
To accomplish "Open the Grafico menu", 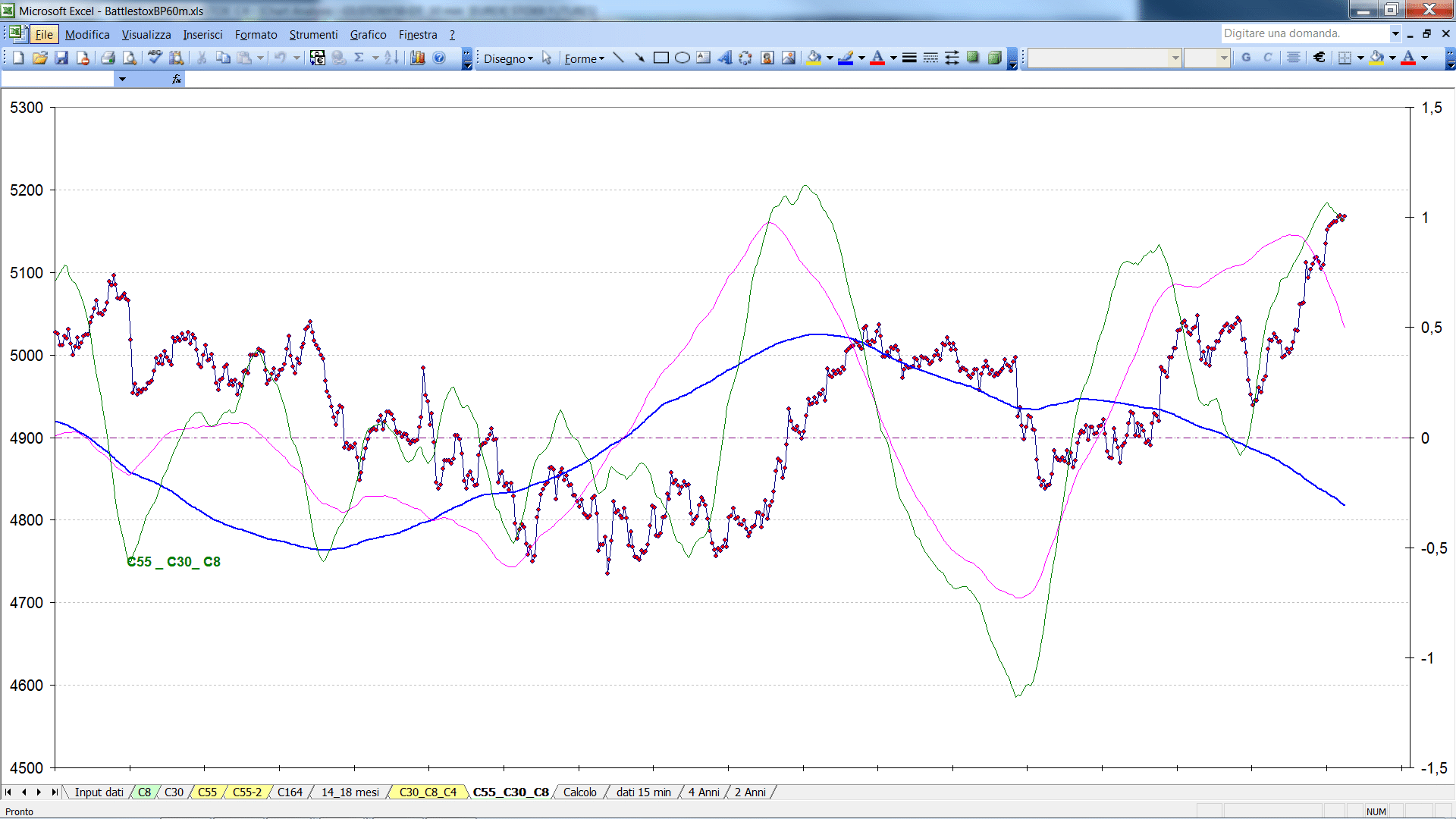I will point(368,34).
